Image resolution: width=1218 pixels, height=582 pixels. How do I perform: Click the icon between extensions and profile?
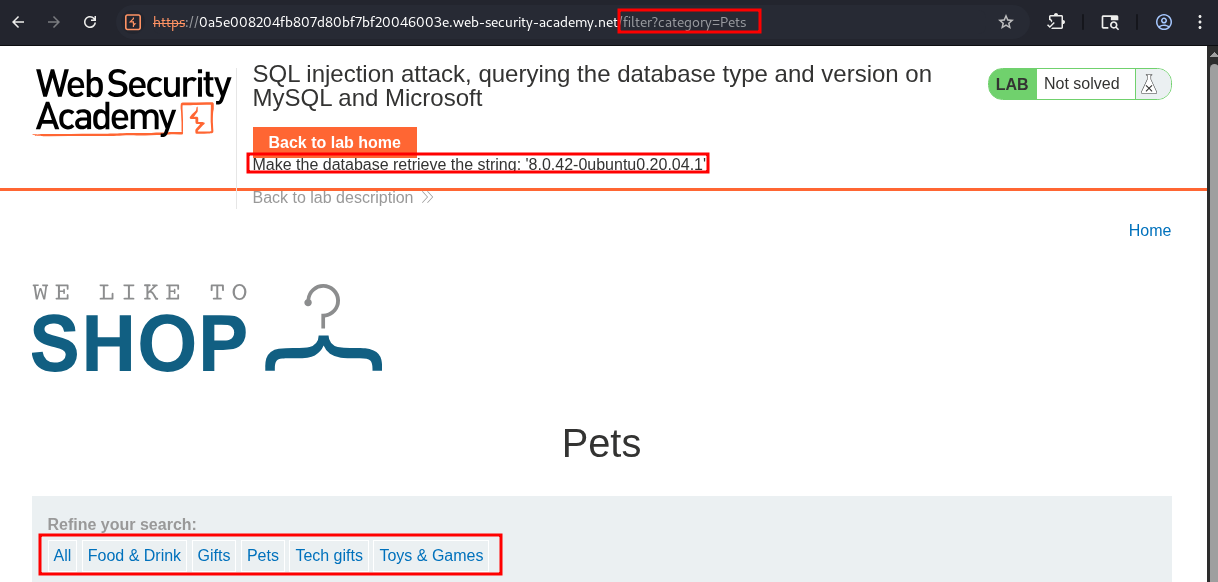pyautogui.click(x=1110, y=22)
